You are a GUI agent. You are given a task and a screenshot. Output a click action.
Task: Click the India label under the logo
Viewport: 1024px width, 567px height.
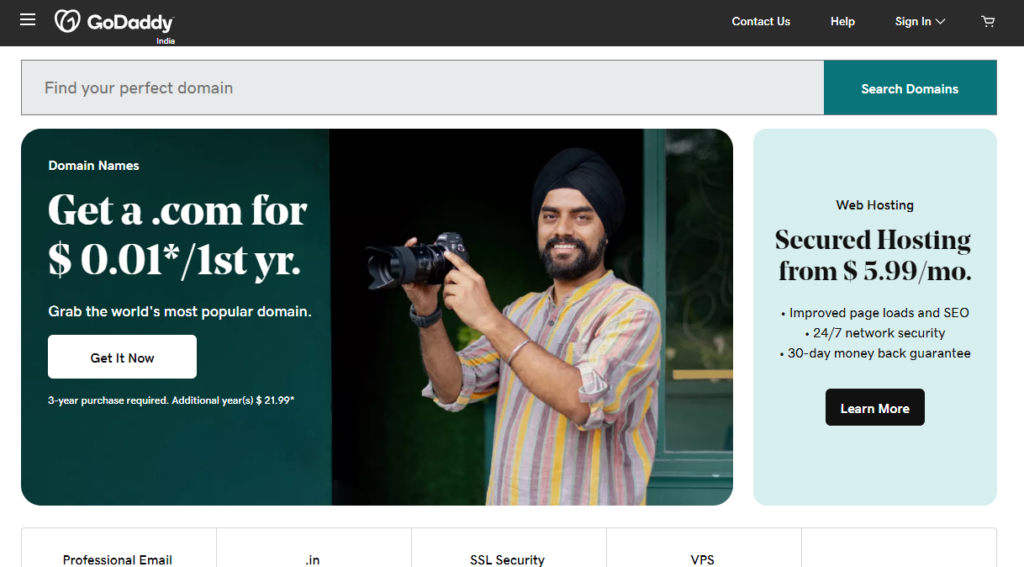tap(165, 40)
